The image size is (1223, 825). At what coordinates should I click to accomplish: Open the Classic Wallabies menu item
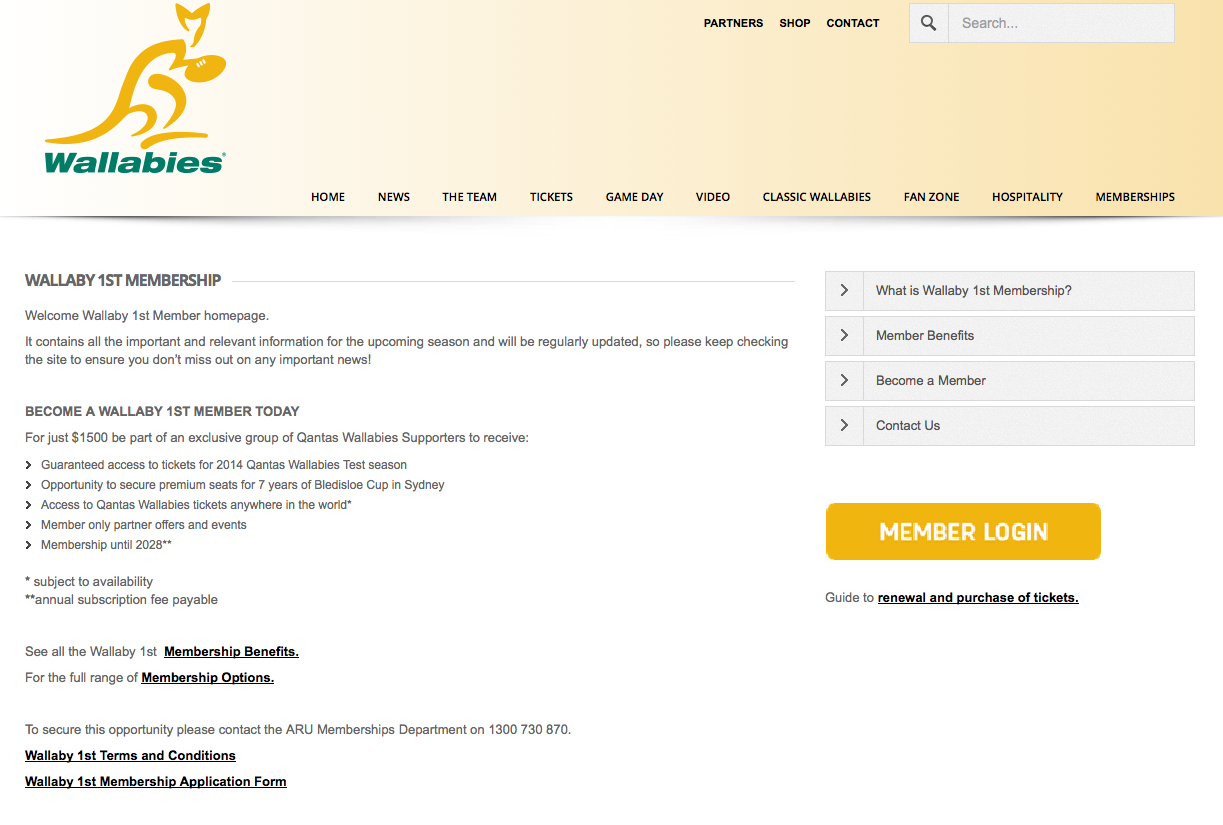[817, 197]
